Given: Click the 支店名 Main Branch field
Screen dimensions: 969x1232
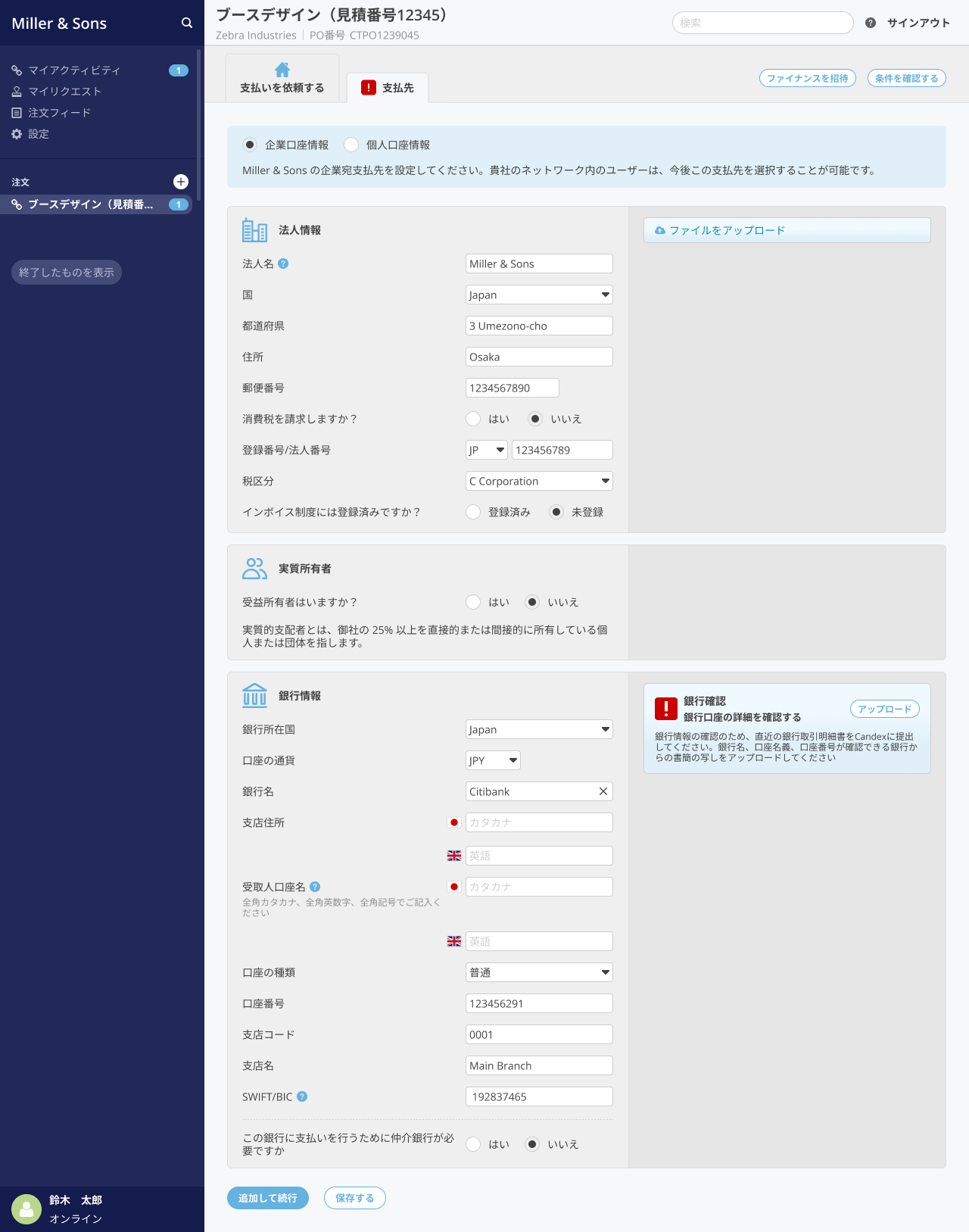Looking at the screenshot, I should point(539,1065).
